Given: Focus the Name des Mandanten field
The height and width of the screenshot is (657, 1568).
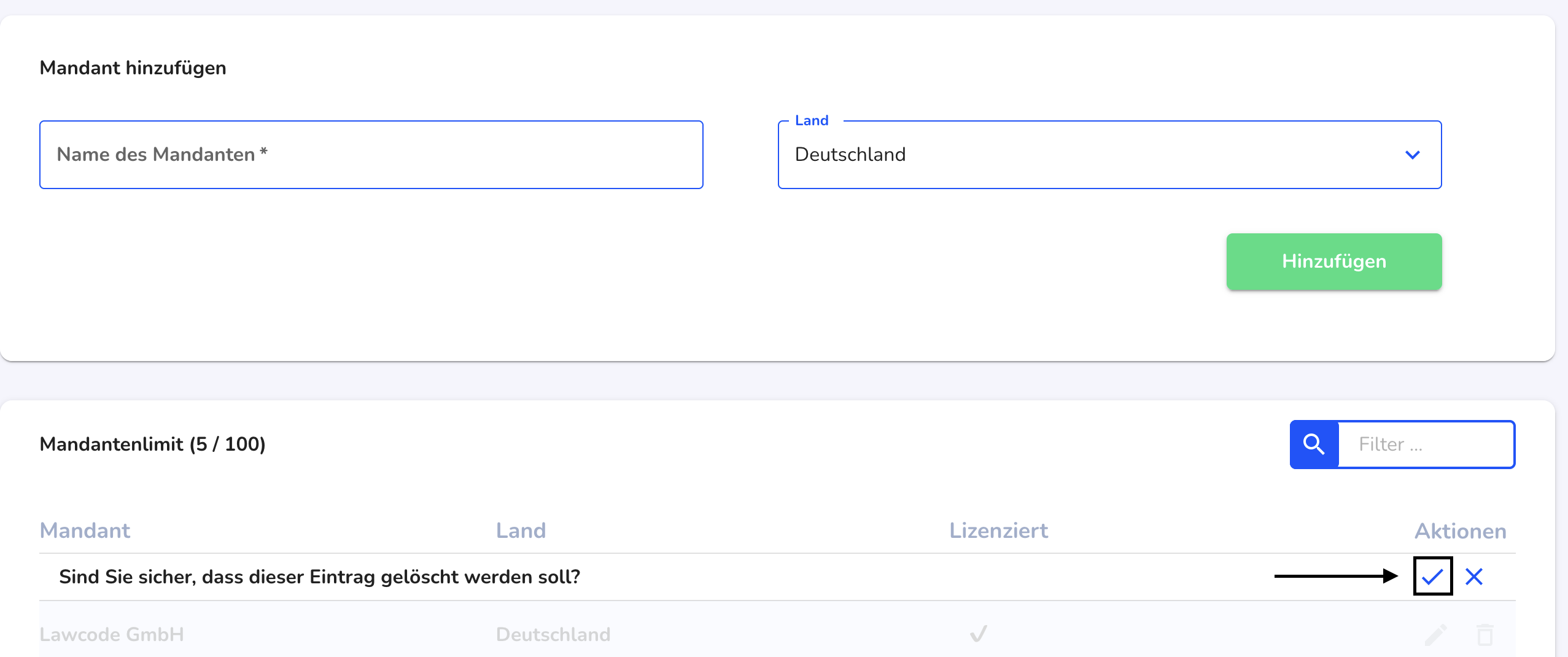Looking at the screenshot, I should tap(371, 155).
